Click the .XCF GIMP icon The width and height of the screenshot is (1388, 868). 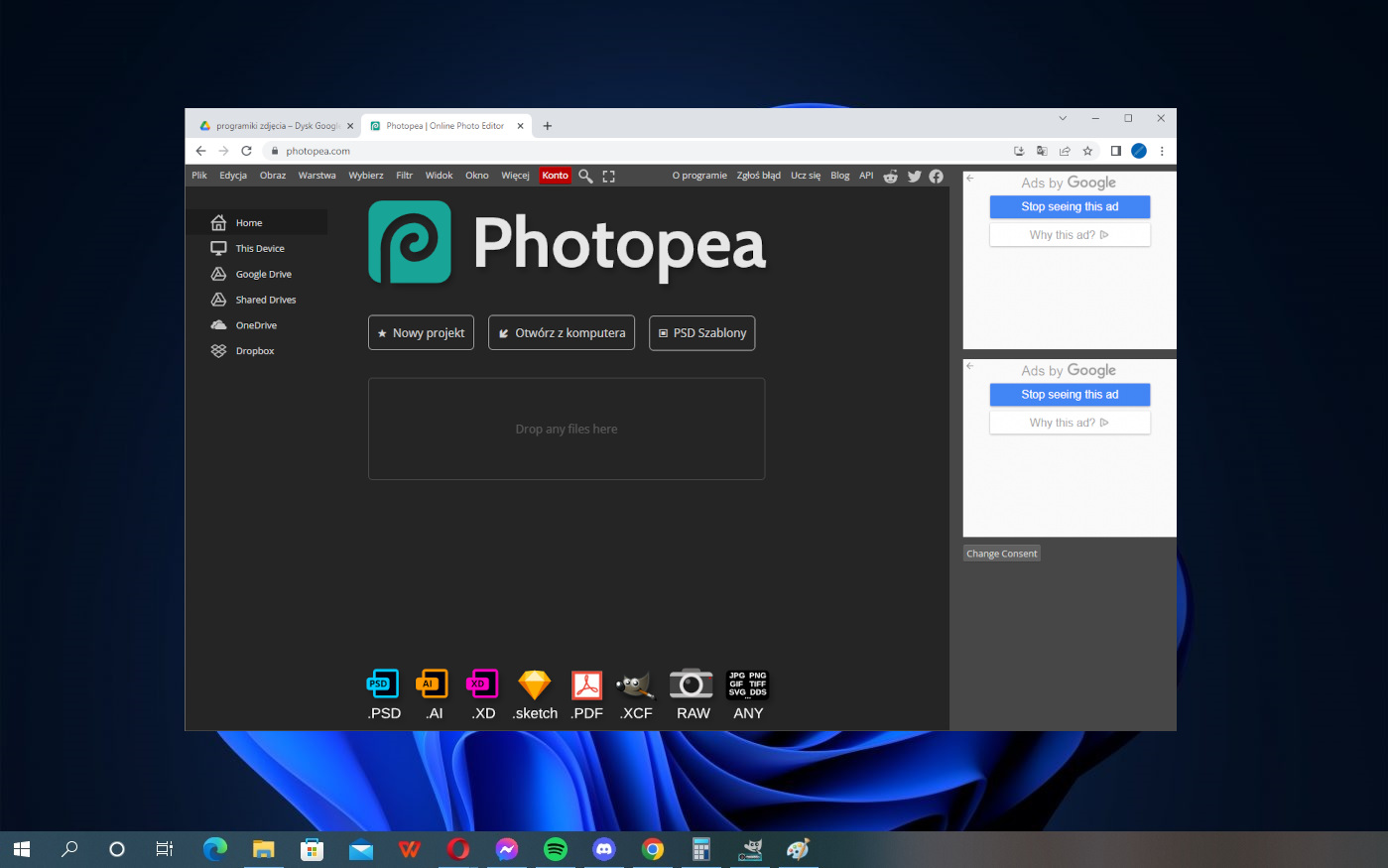point(635,684)
